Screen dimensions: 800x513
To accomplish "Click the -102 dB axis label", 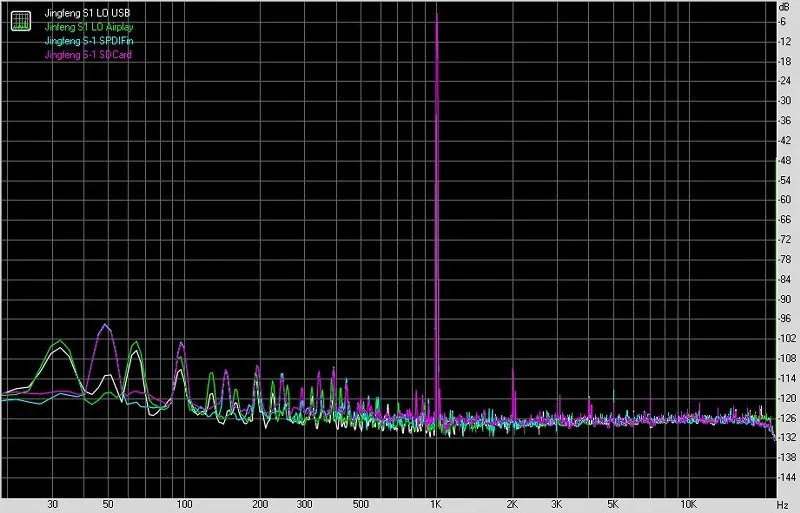I will (786, 338).
